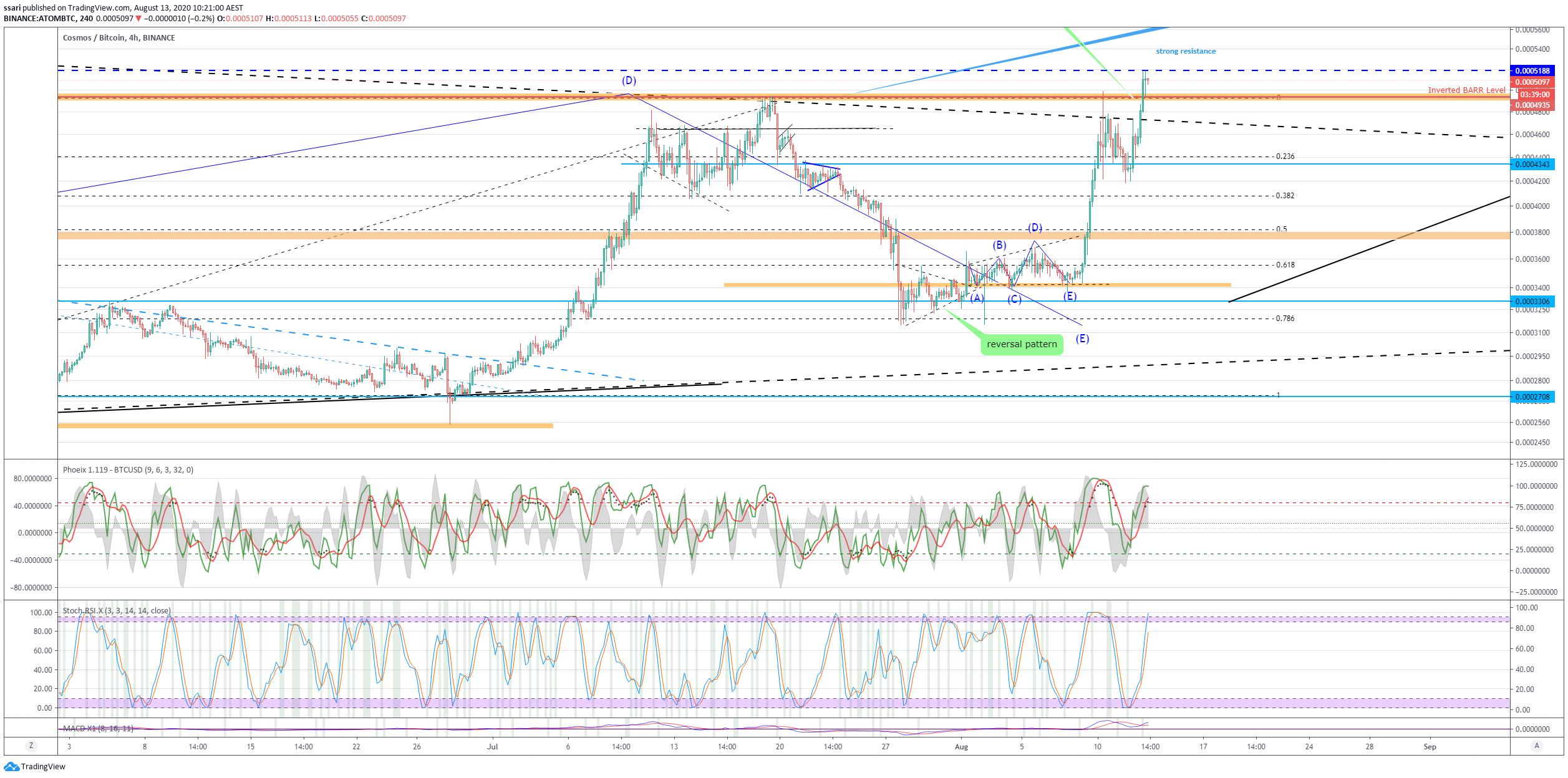Click the 0.0004935 price label

coord(1532,105)
